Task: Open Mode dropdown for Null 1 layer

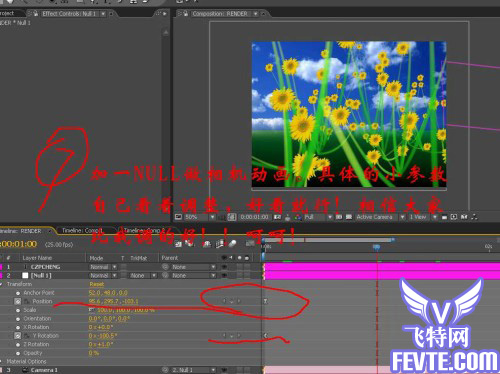Action: pyautogui.click(x=103, y=276)
